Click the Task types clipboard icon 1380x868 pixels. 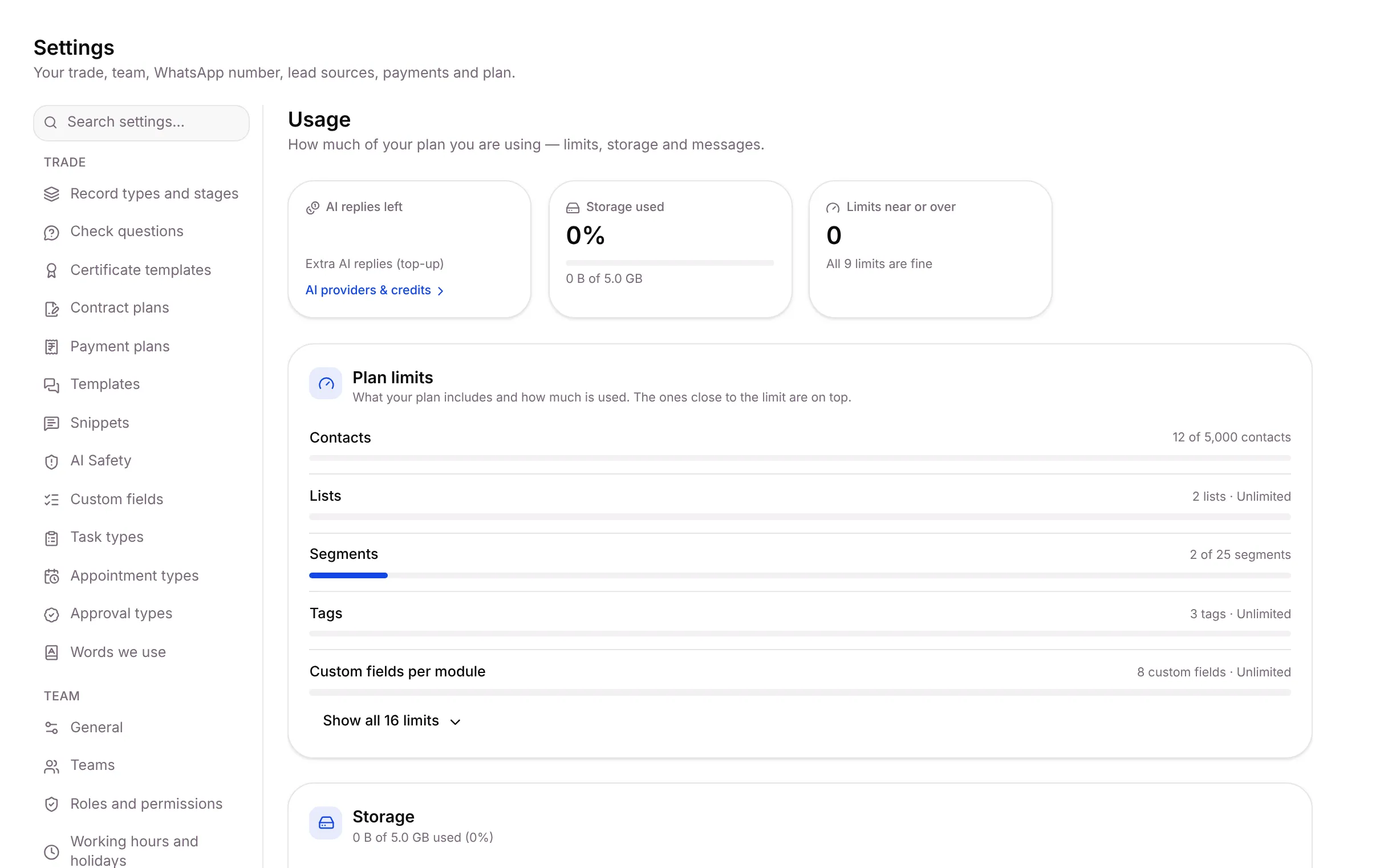pyautogui.click(x=51, y=538)
